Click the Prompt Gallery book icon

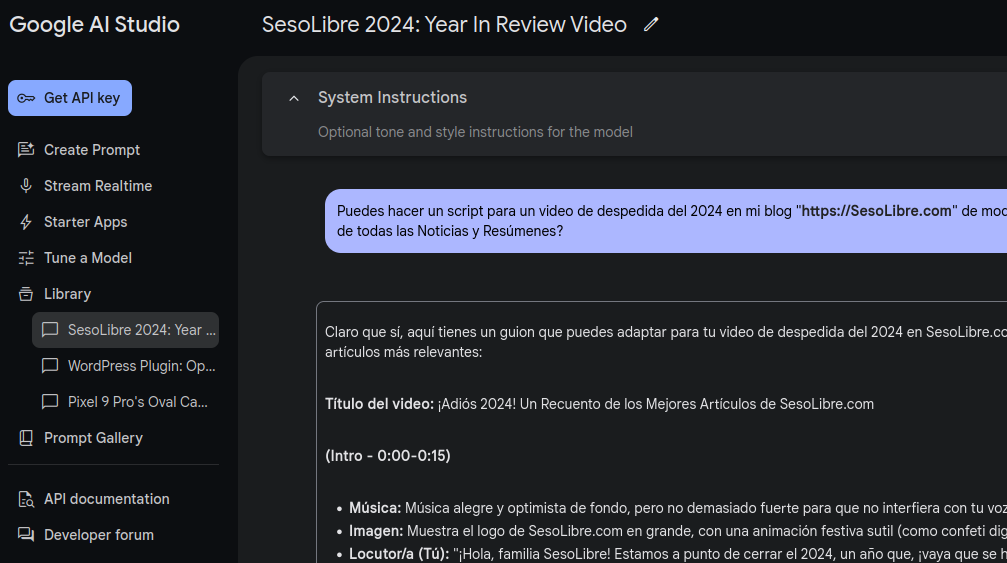(26, 438)
